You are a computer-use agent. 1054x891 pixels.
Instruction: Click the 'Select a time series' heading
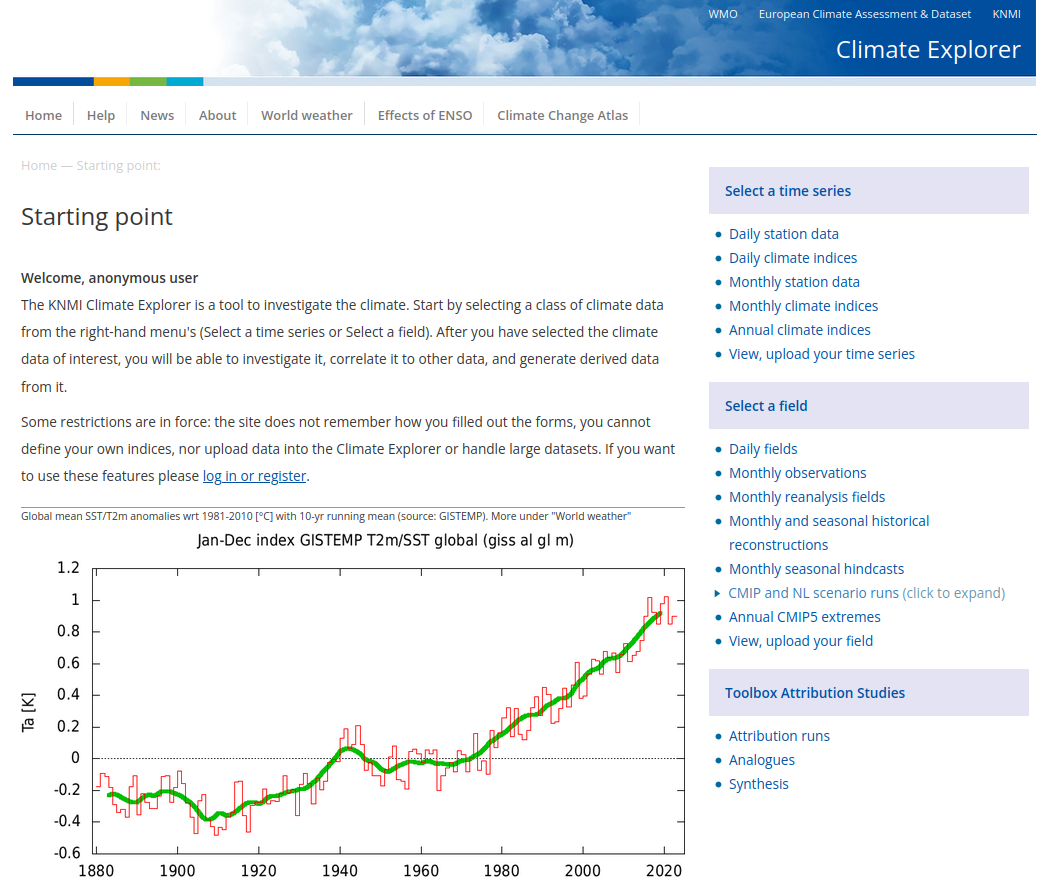pyautogui.click(x=788, y=191)
